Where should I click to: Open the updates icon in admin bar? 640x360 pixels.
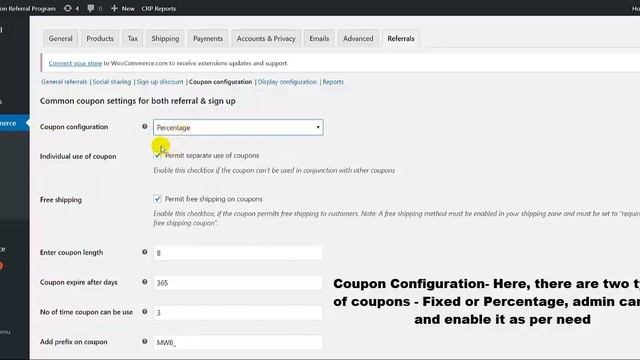[71, 8]
